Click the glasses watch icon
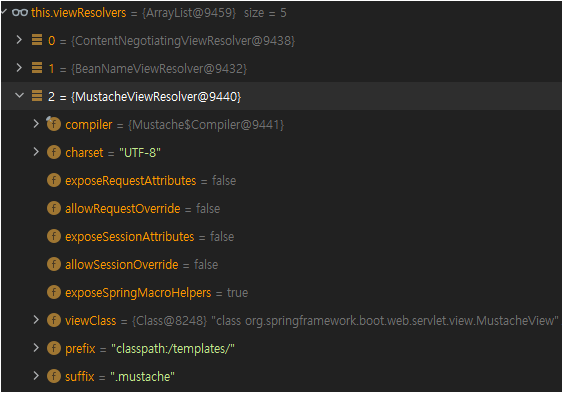Image resolution: width=563 pixels, height=393 pixels. pos(20,13)
